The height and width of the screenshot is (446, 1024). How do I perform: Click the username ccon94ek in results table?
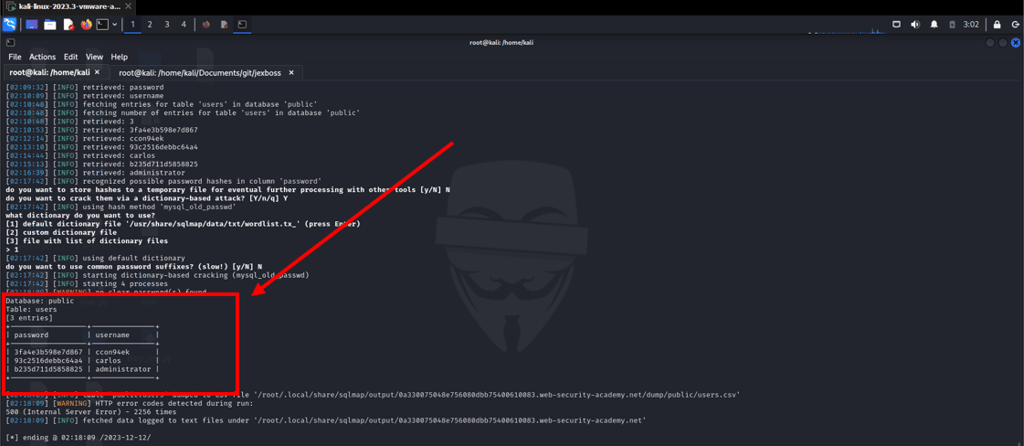tap(112, 352)
